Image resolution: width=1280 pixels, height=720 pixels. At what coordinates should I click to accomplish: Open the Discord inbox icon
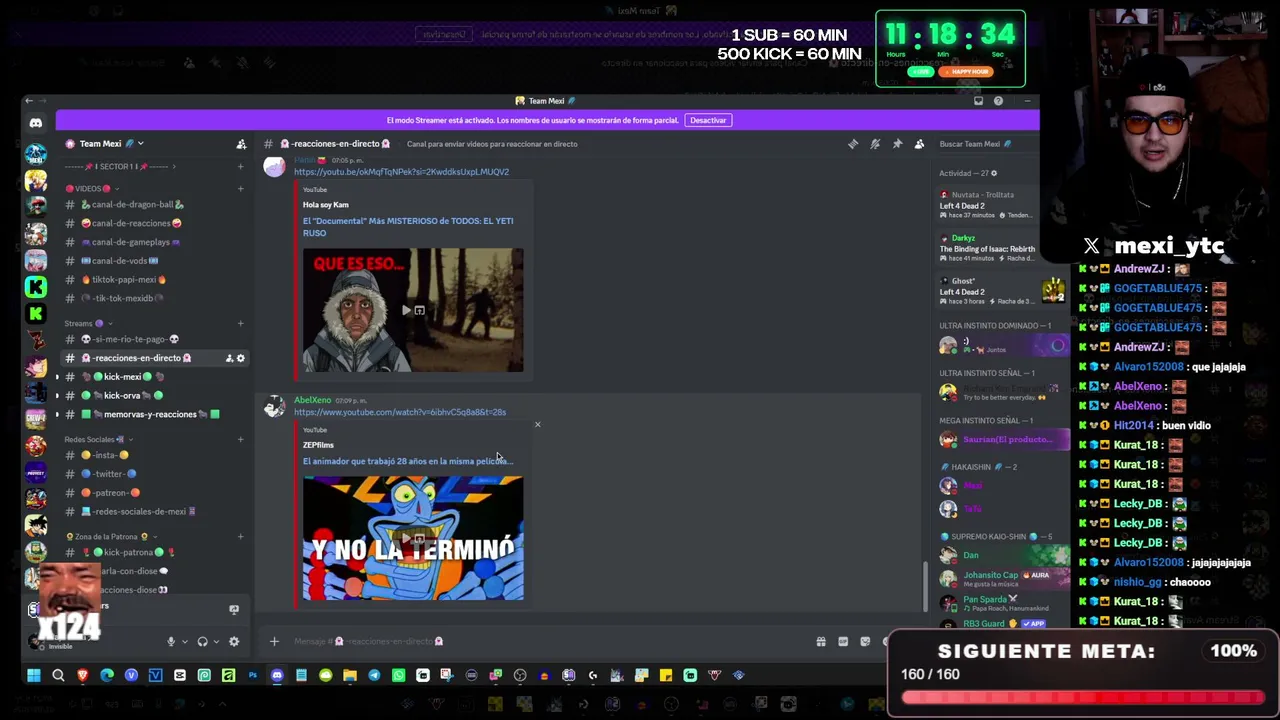(x=978, y=101)
